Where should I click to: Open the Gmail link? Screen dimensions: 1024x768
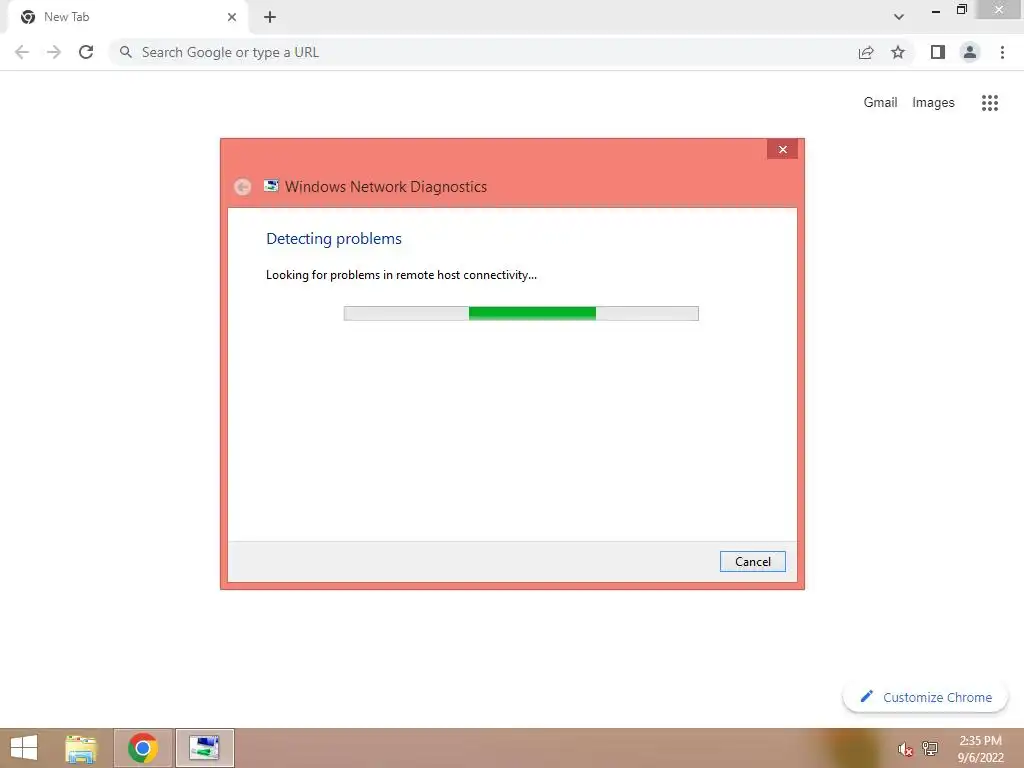(880, 103)
